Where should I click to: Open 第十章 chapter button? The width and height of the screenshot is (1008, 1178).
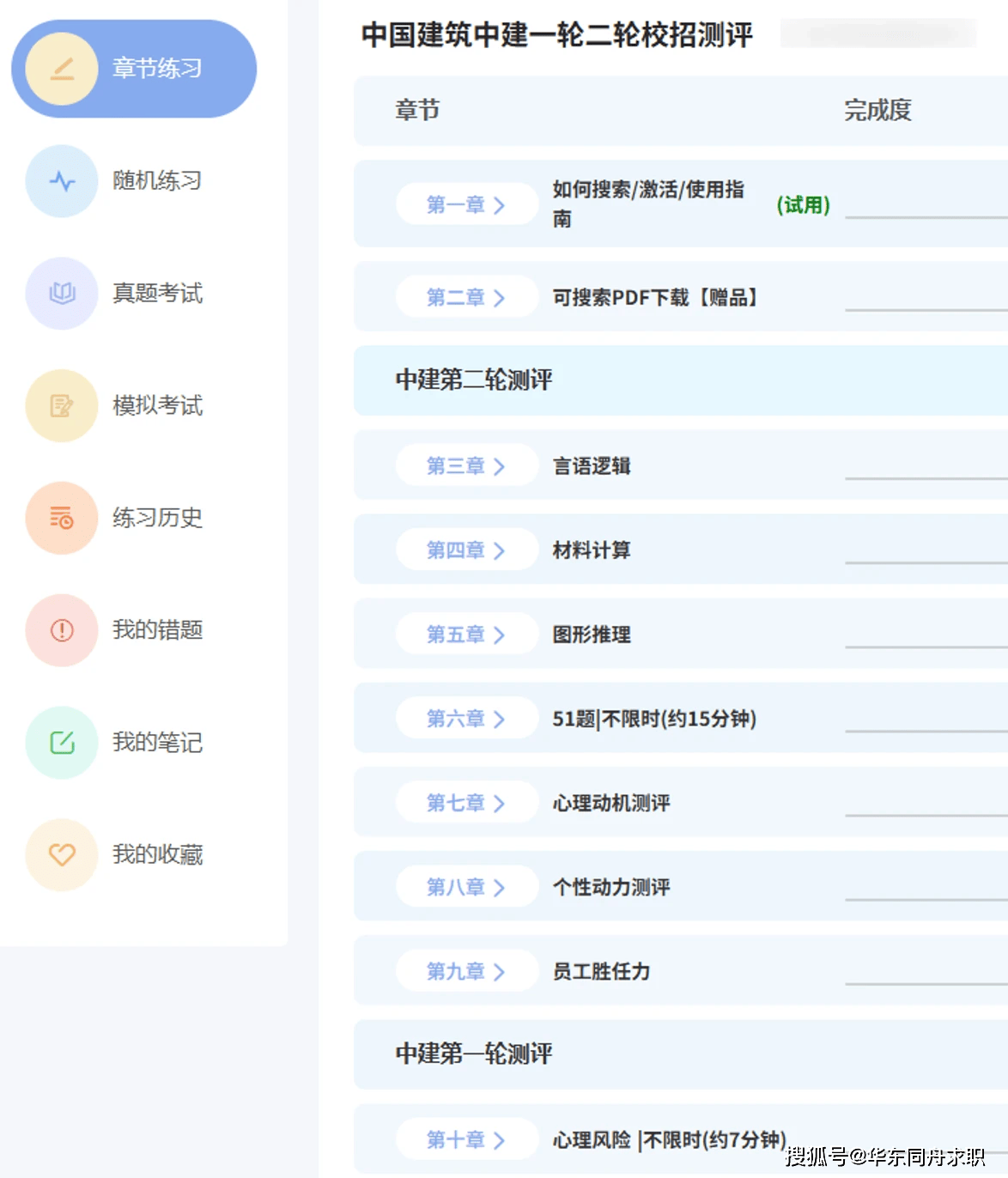466,1140
